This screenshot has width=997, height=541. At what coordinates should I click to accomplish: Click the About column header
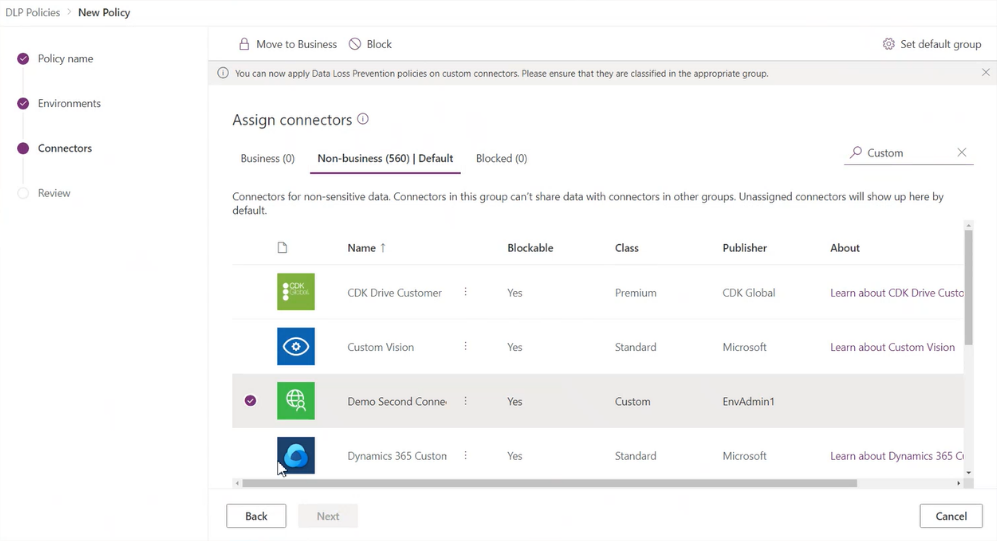coord(844,248)
